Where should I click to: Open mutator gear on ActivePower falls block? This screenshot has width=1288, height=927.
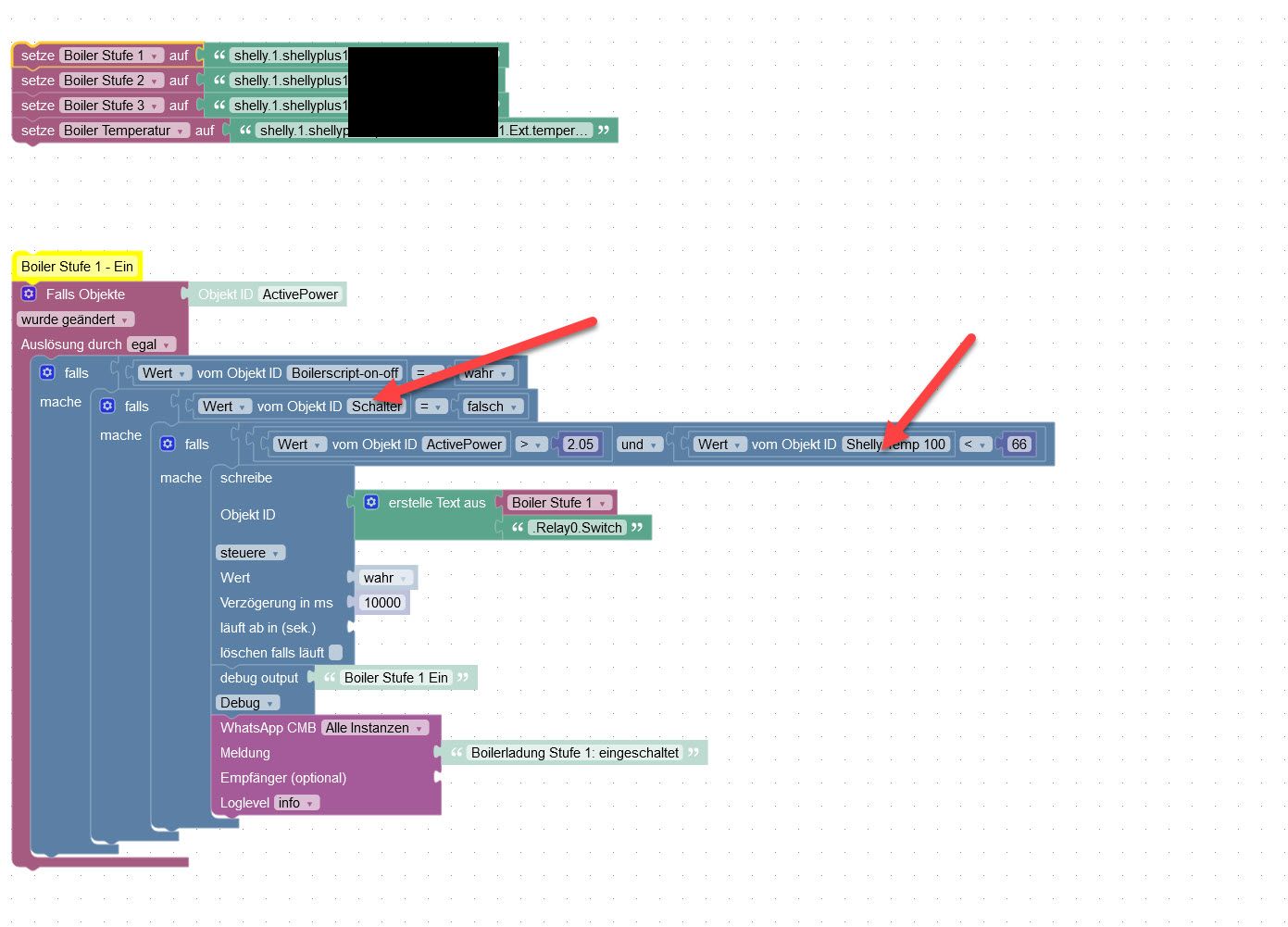click(x=168, y=444)
